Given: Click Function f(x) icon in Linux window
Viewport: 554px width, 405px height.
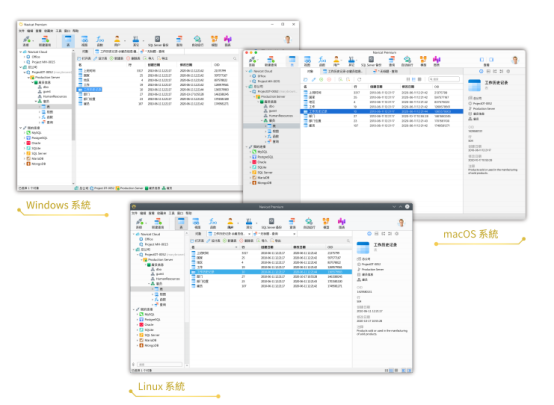Looking at the screenshot, I should coord(213,222).
